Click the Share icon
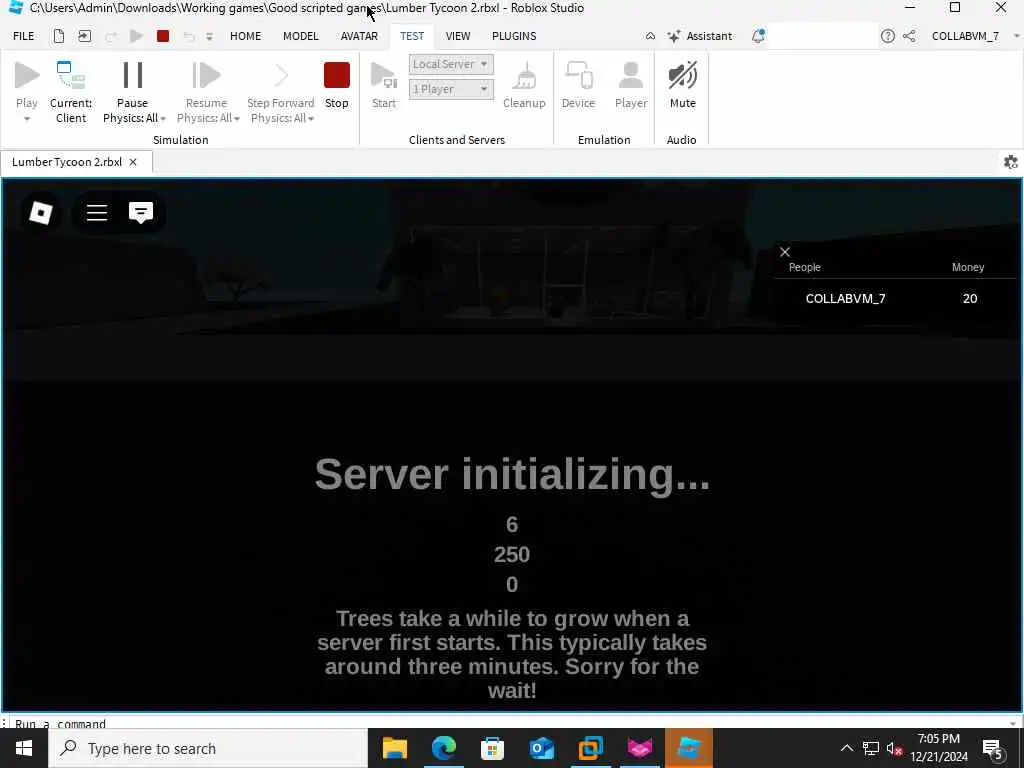 click(x=909, y=36)
